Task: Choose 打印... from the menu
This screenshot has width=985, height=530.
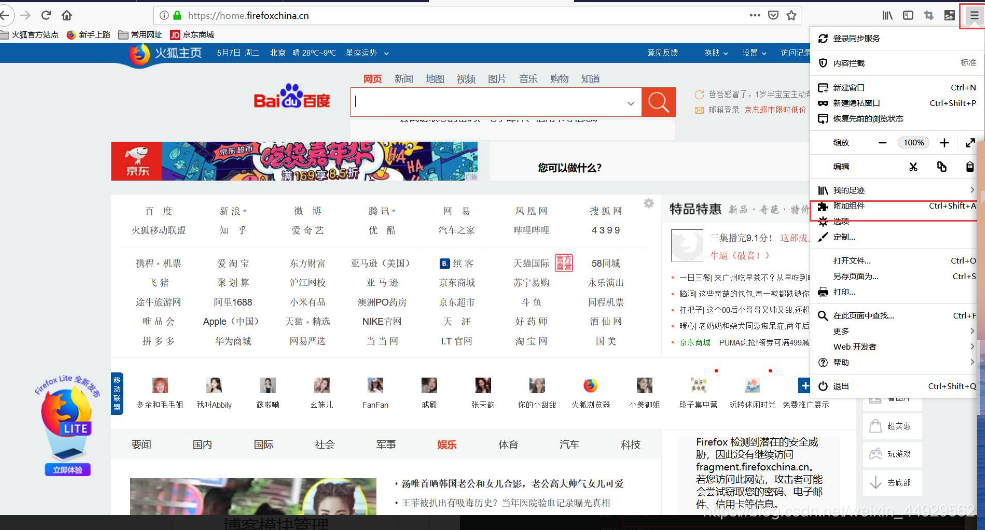Action: coord(896,292)
